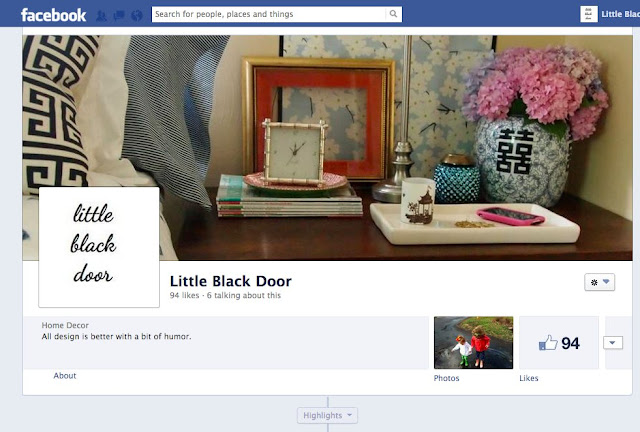Open the notifications globe icon
This screenshot has width=640, height=432.
[137, 16]
